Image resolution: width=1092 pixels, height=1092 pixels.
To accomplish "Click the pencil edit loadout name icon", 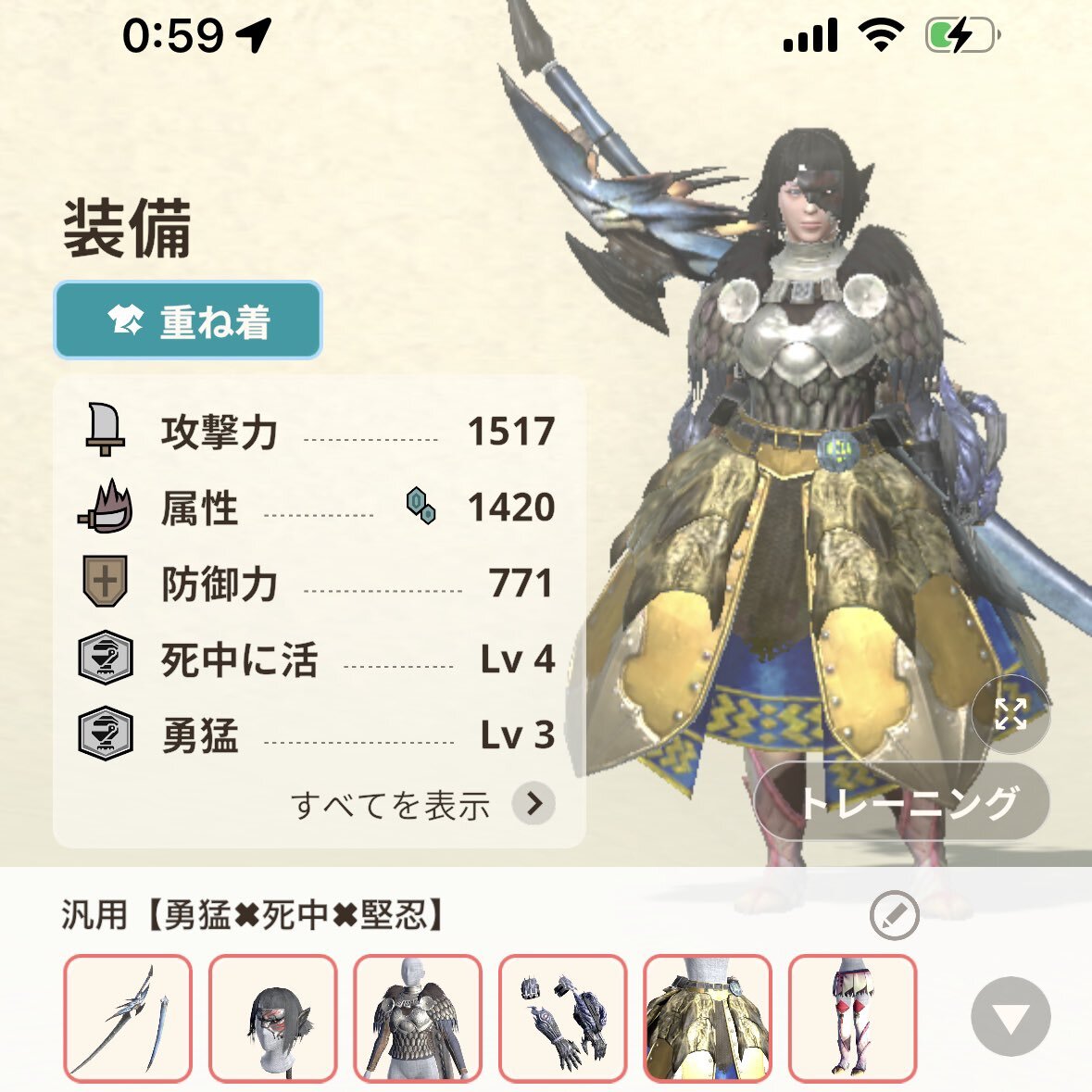I will (x=894, y=915).
